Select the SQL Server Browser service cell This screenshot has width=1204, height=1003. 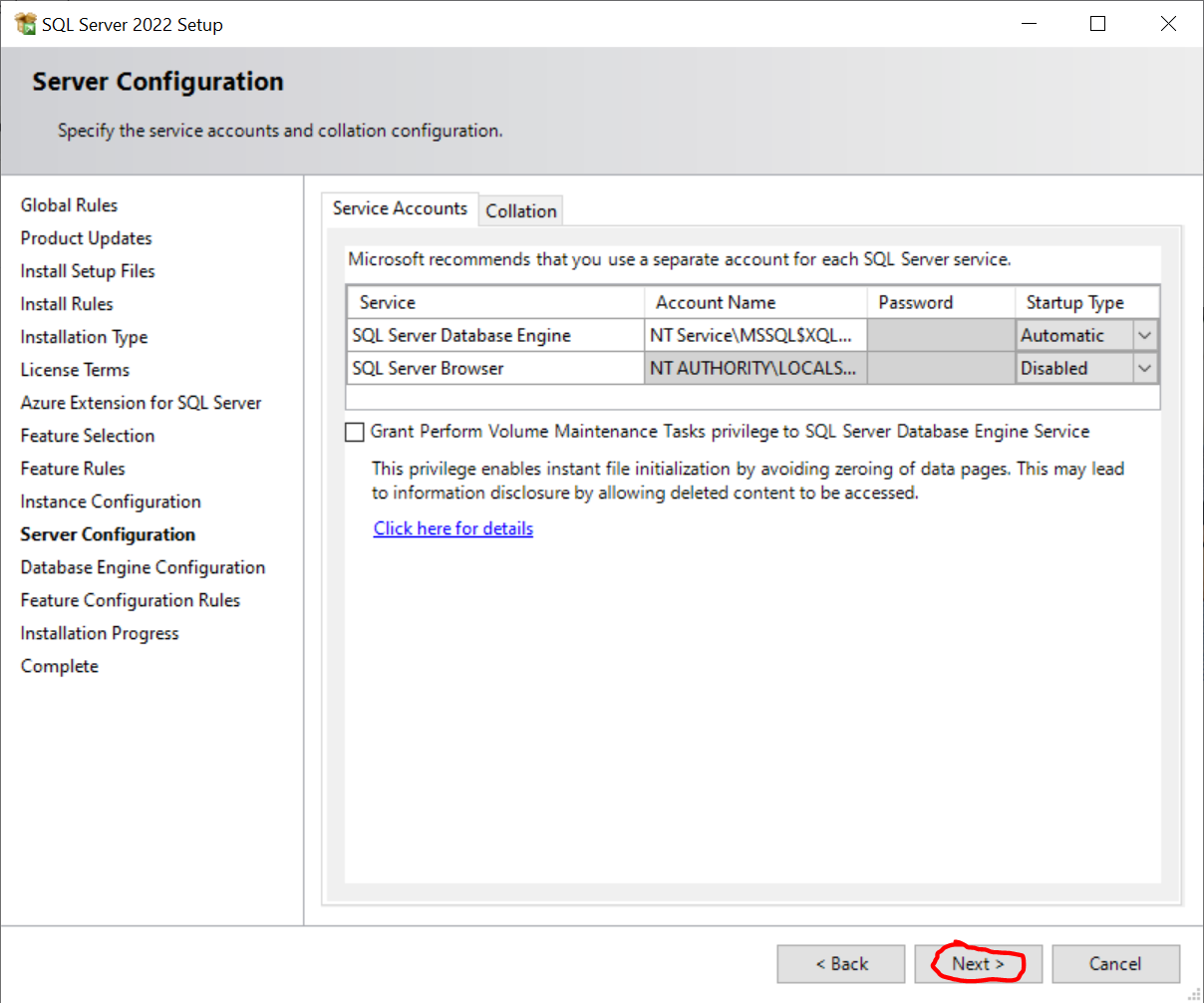point(495,369)
